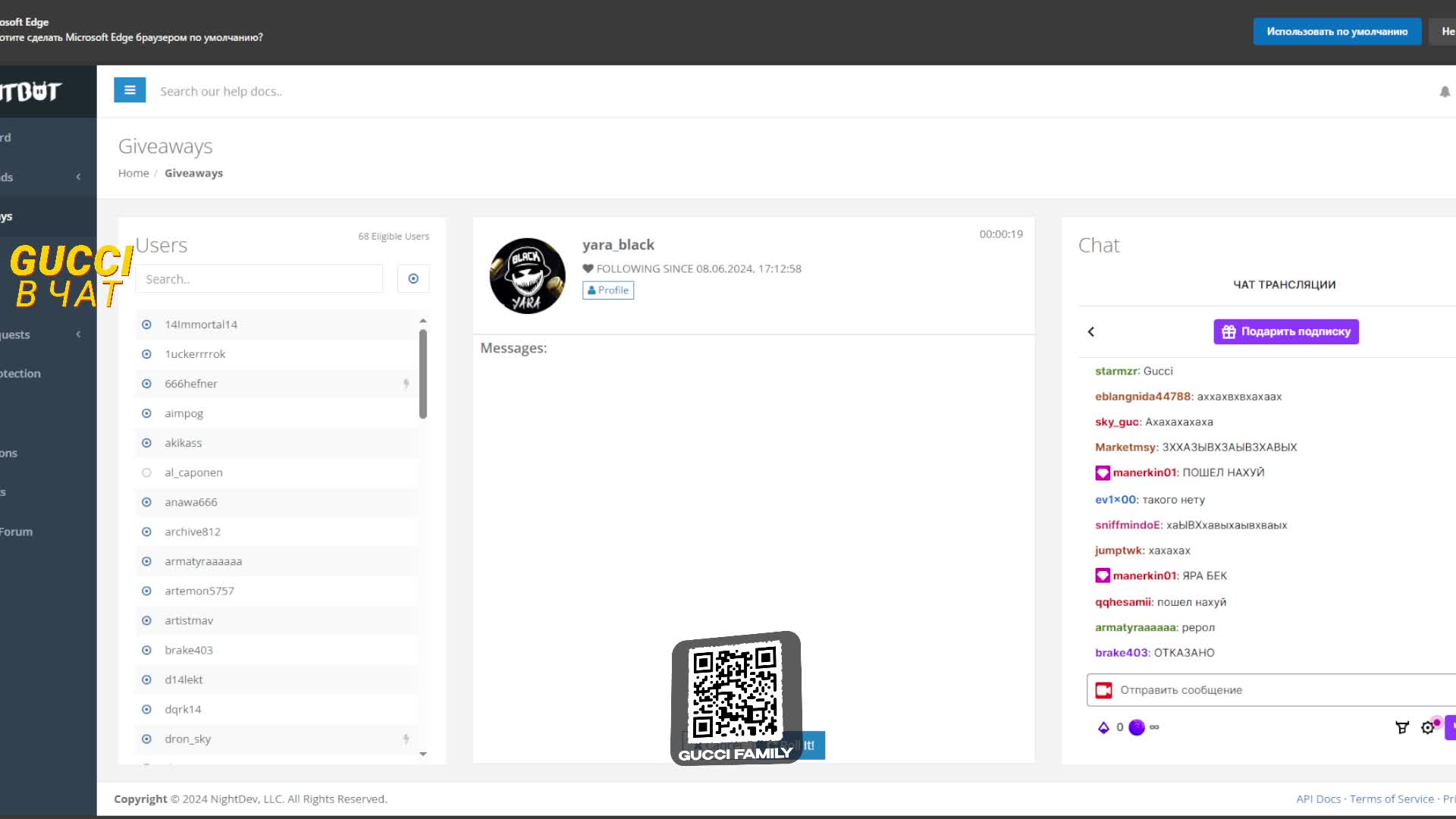Click username brake403 in chat
Viewport: 1456px width, 819px height.
pyautogui.click(x=1122, y=653)
